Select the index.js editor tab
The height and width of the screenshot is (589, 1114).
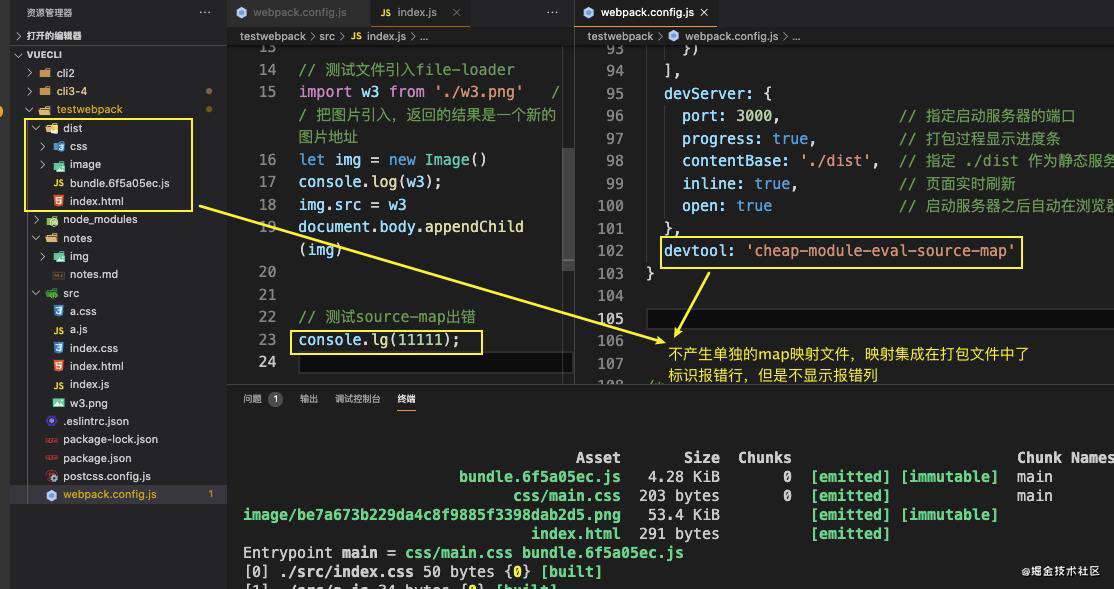419,13
